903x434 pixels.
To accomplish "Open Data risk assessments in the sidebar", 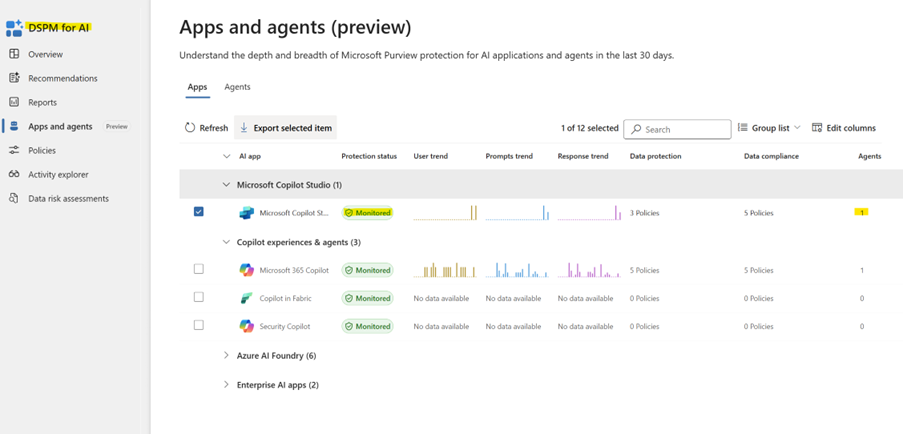I will pyautogui.click(x=69, y=199).
